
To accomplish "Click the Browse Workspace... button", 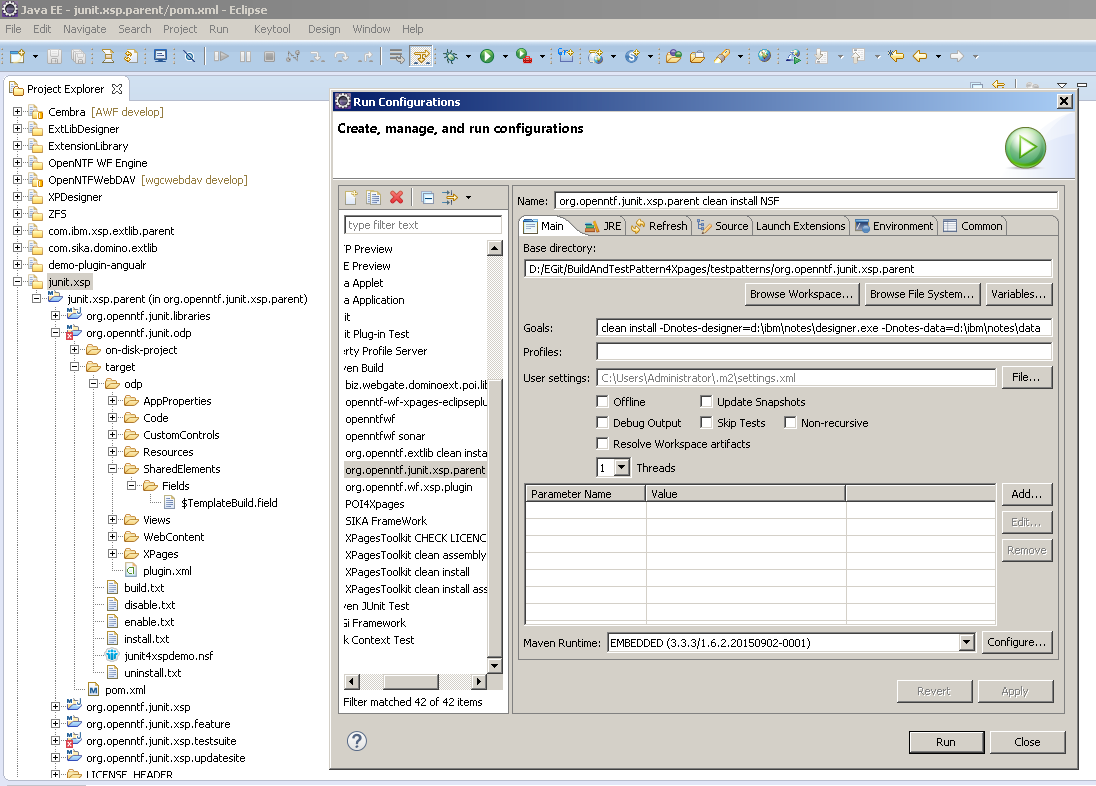I will pos(802,294).
